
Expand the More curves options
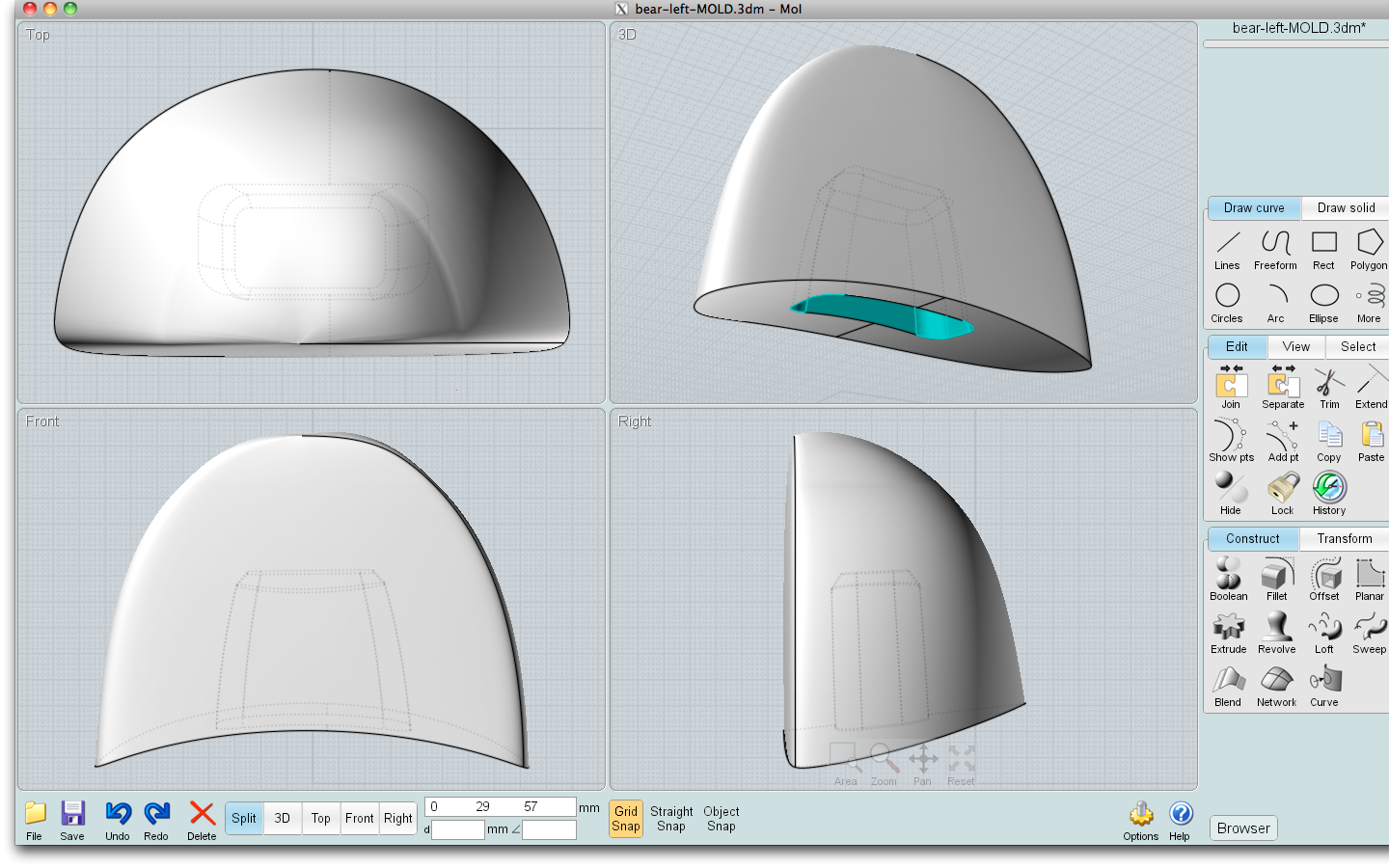(1368, 300)
